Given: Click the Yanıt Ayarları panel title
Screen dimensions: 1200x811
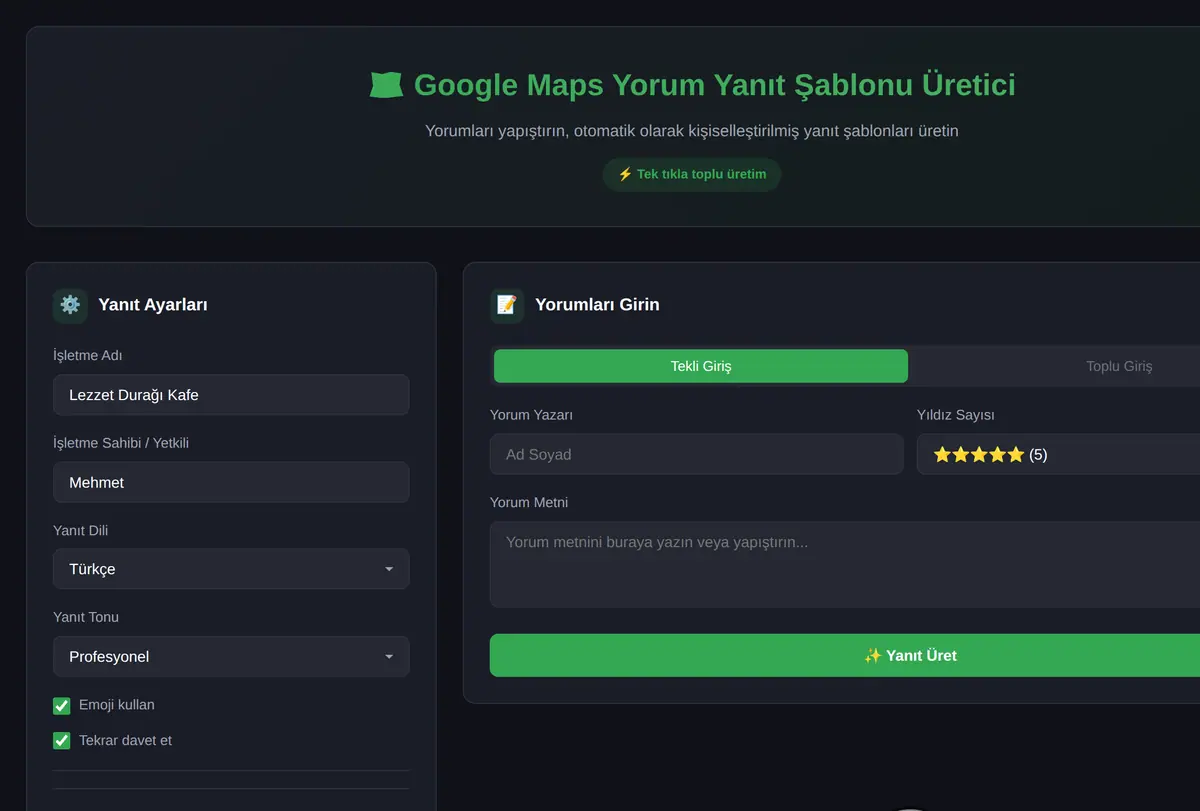Looking at the screenshot, I should click(x=153, y=305).
